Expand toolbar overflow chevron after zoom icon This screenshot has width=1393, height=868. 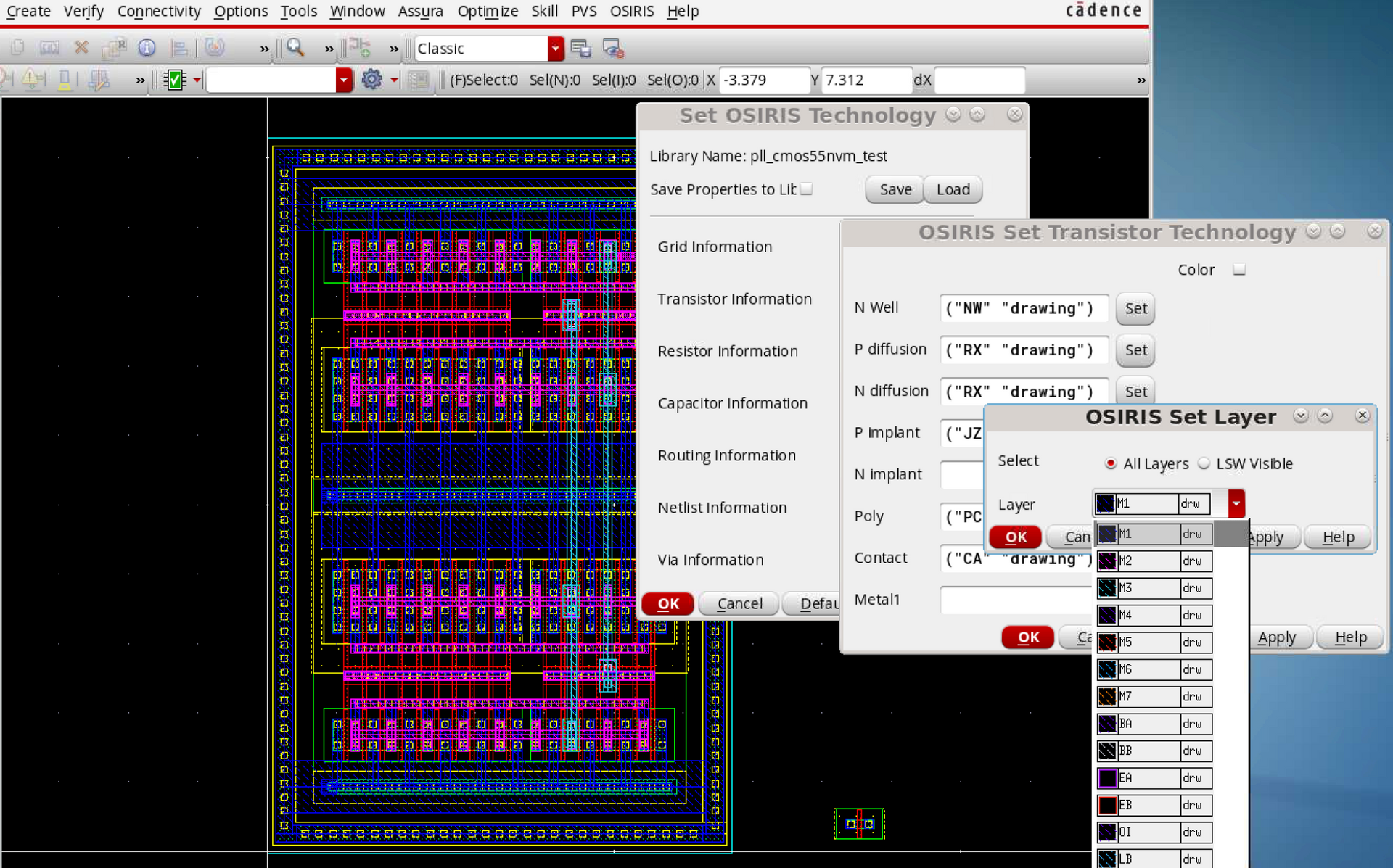coord(329,49)
